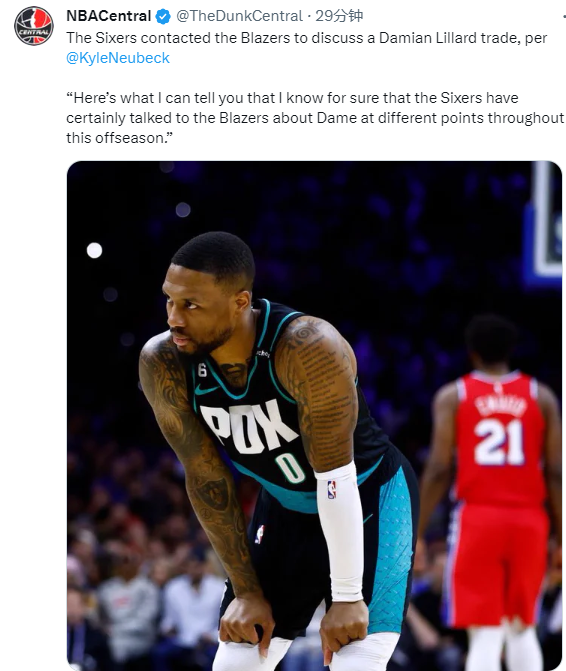Screen dimensions: 566x671
Task: Click the number 21 on the red jersey
Action: pyautogui.click(x=499, y=442)
